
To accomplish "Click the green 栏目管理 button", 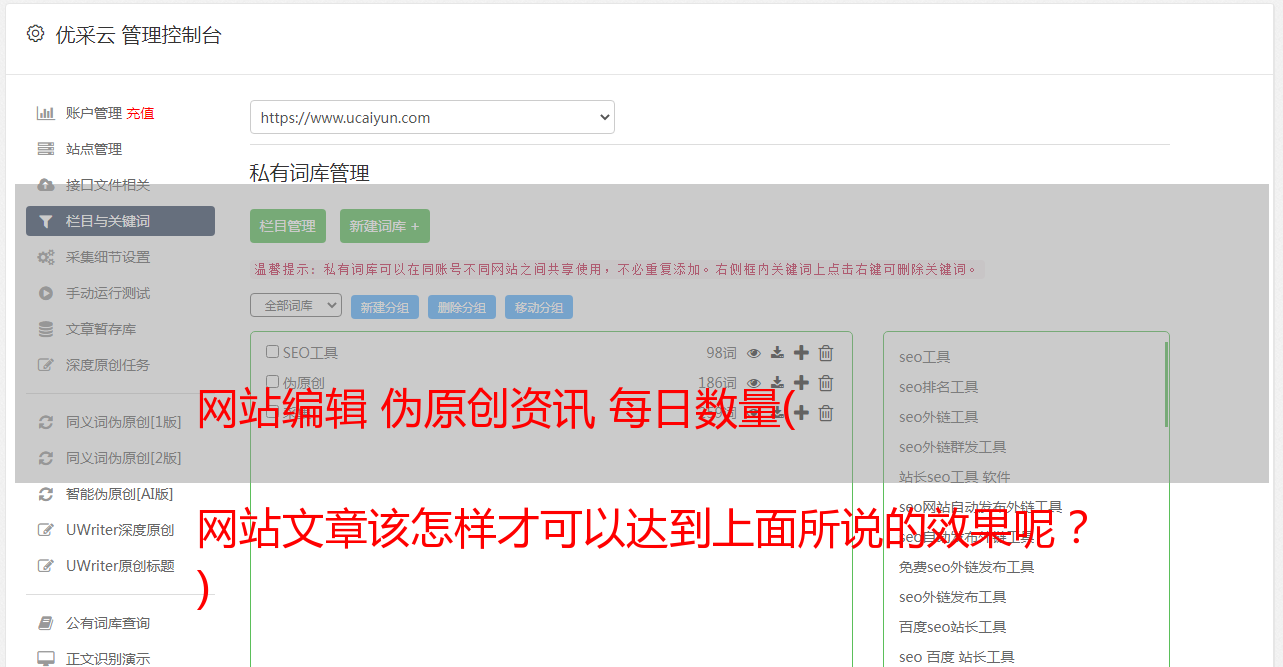I will point(288,226).
